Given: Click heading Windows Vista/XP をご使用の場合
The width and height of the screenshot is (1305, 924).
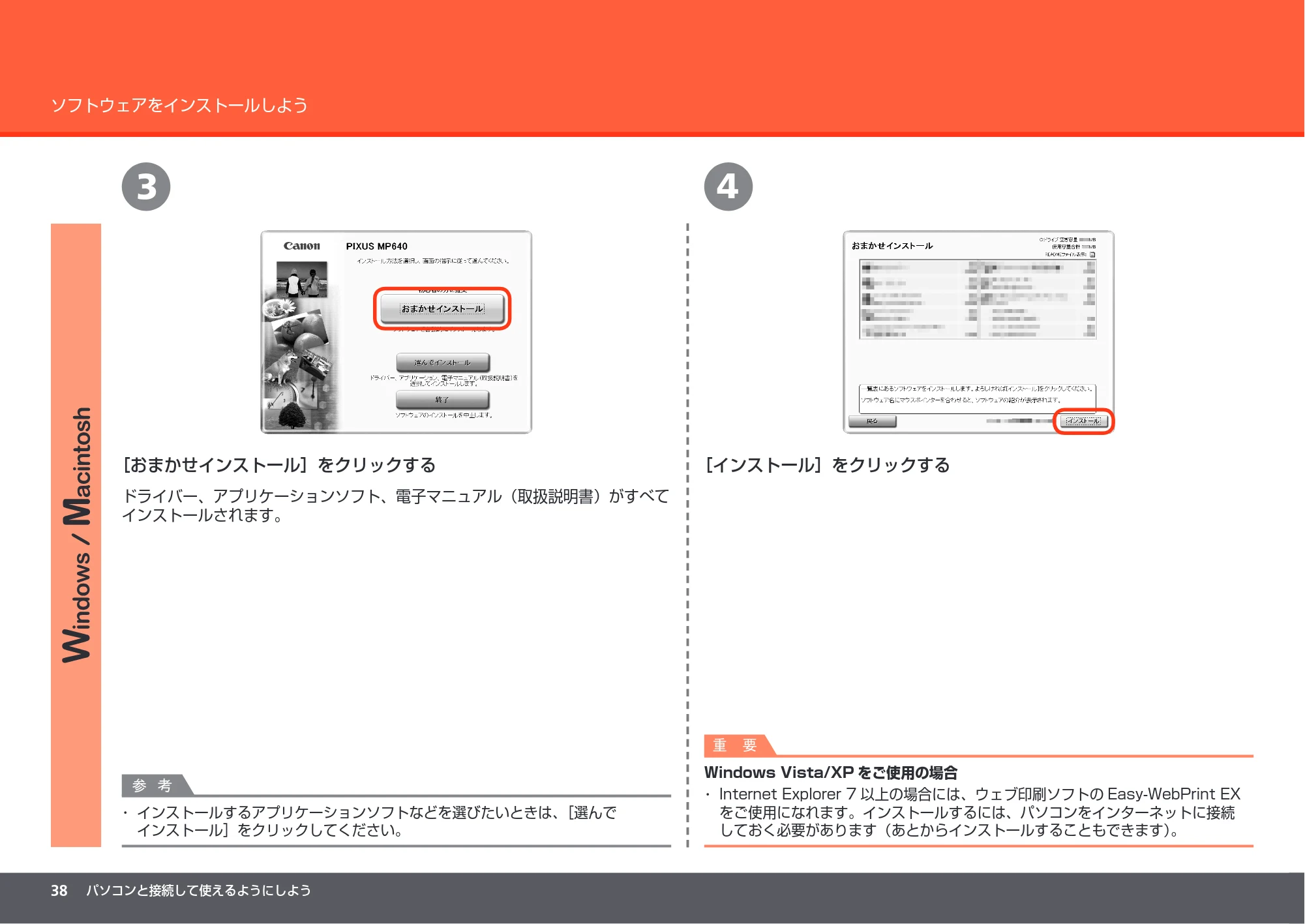Looking at the screenshot, I should pos(831,773).
